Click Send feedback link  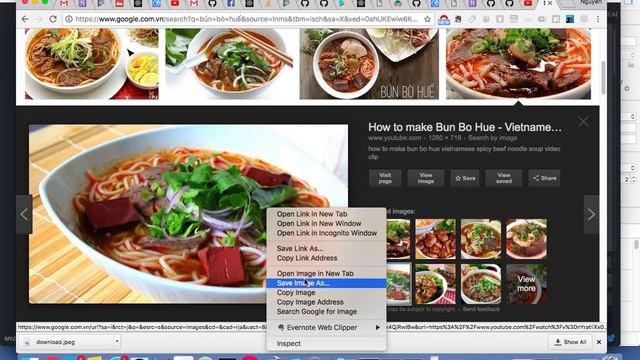click(481, 309)
